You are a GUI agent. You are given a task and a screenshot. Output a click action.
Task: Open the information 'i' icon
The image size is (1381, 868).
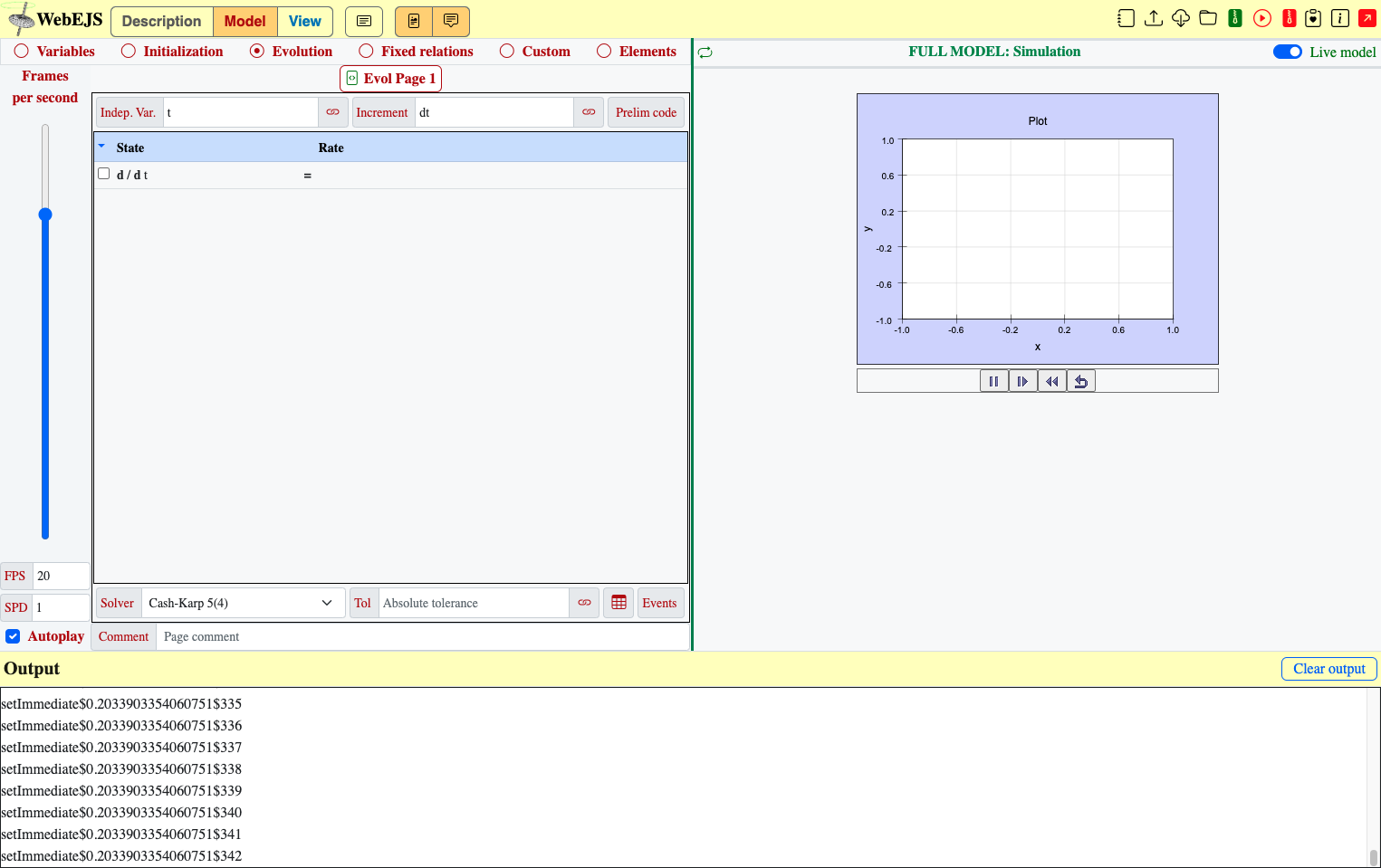click(x=1340, y=18)
